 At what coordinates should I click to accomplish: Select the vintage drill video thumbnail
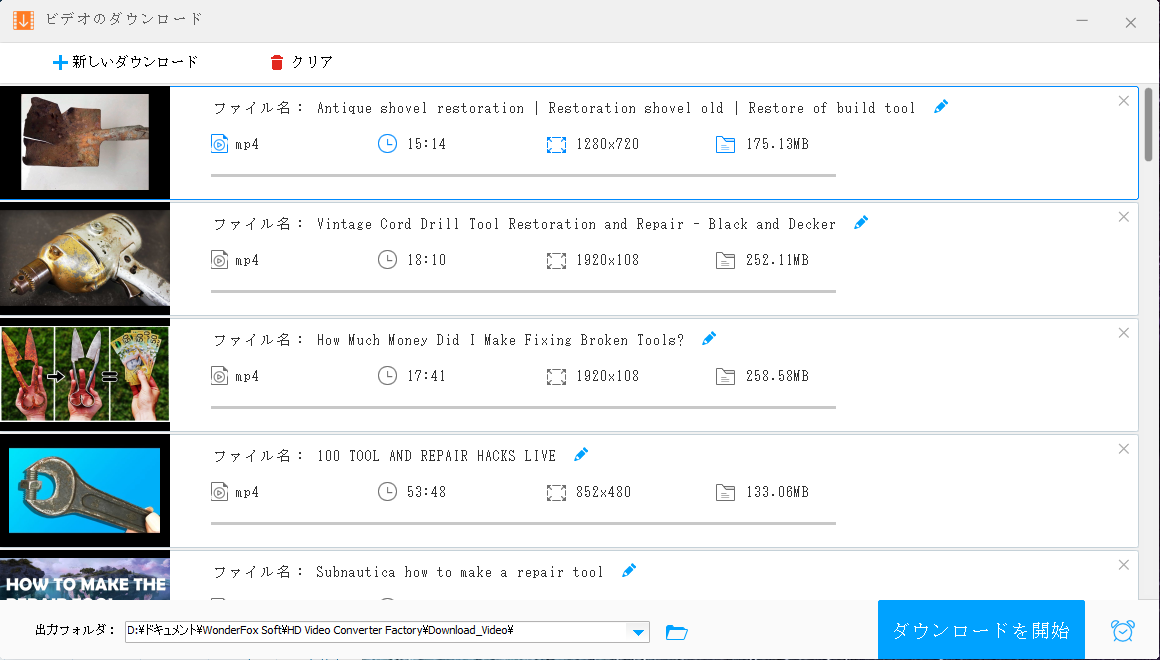[x=85, y=258]
